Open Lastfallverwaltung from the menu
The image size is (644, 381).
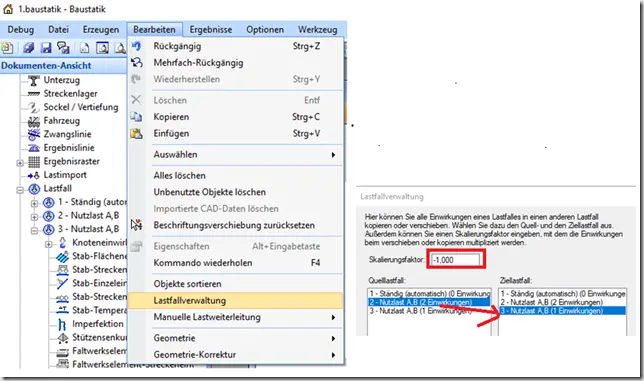click(235, 301)
